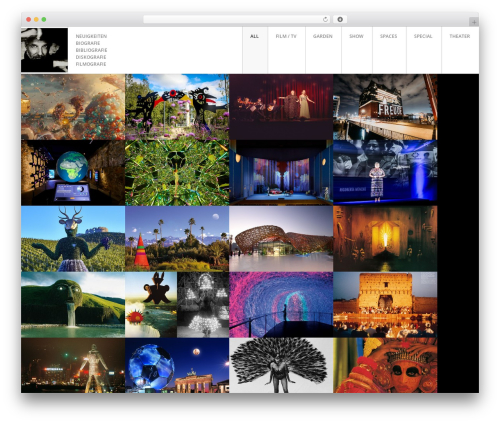Open the DISKOGRAFIE link
500x423 pixels.
click(91, 57)
